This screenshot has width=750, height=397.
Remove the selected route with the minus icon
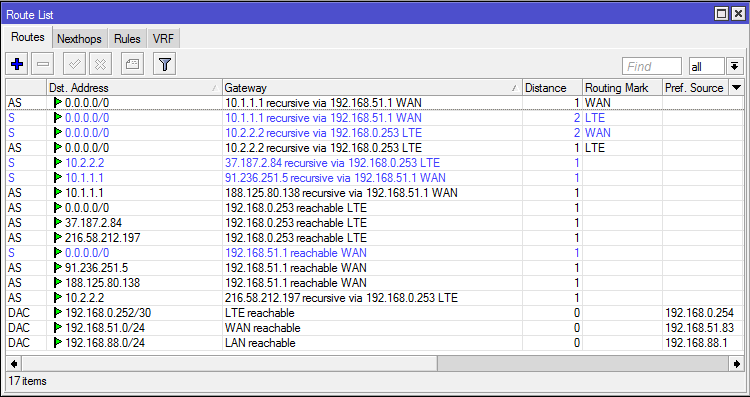coord(43,64)
